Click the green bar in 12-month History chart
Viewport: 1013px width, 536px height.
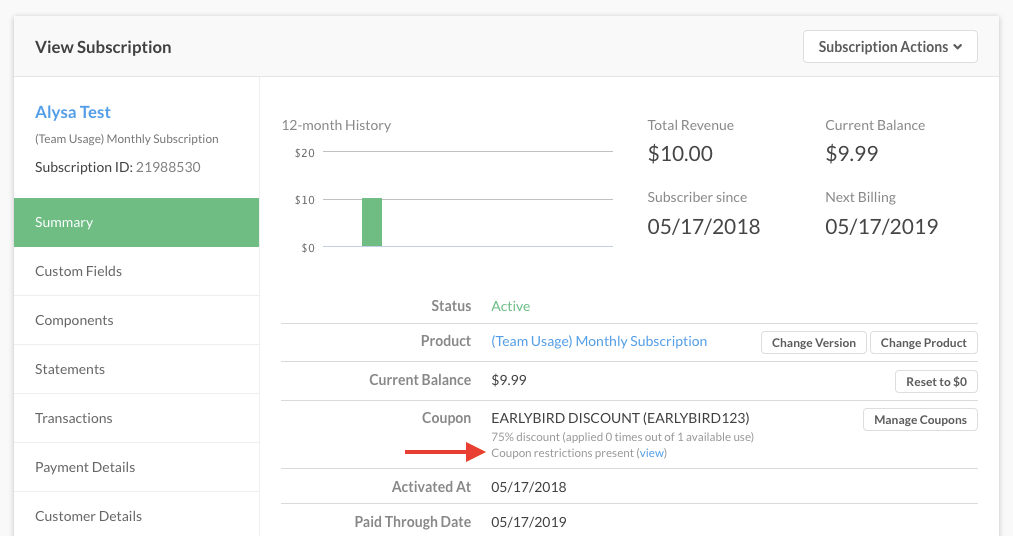(371, 222)
